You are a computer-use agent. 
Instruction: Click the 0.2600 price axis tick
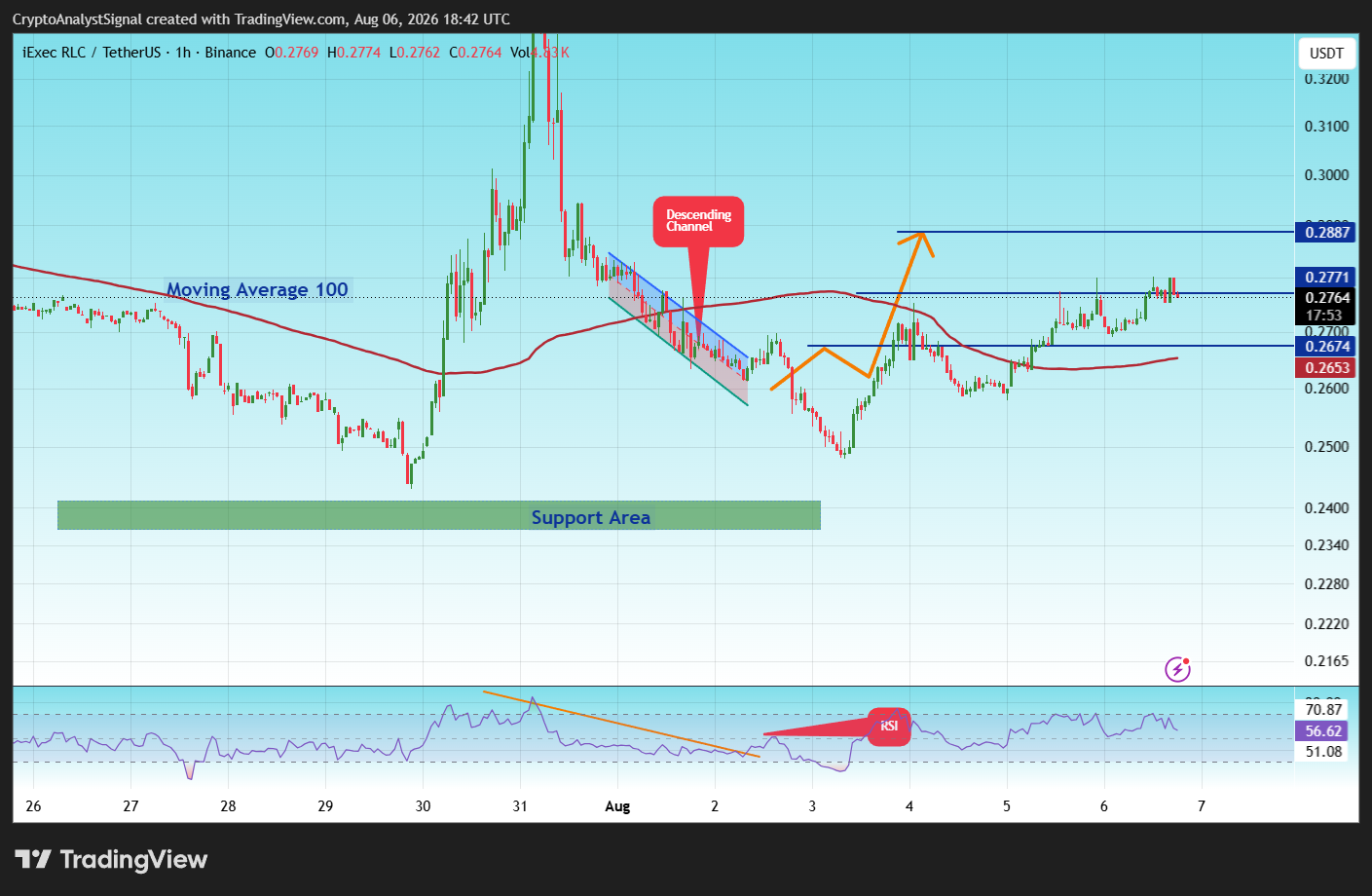(1327, 389)
